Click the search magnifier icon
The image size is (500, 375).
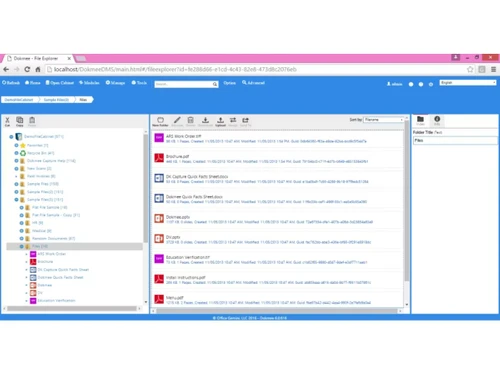pyautogui.click(x=215, y=84)
